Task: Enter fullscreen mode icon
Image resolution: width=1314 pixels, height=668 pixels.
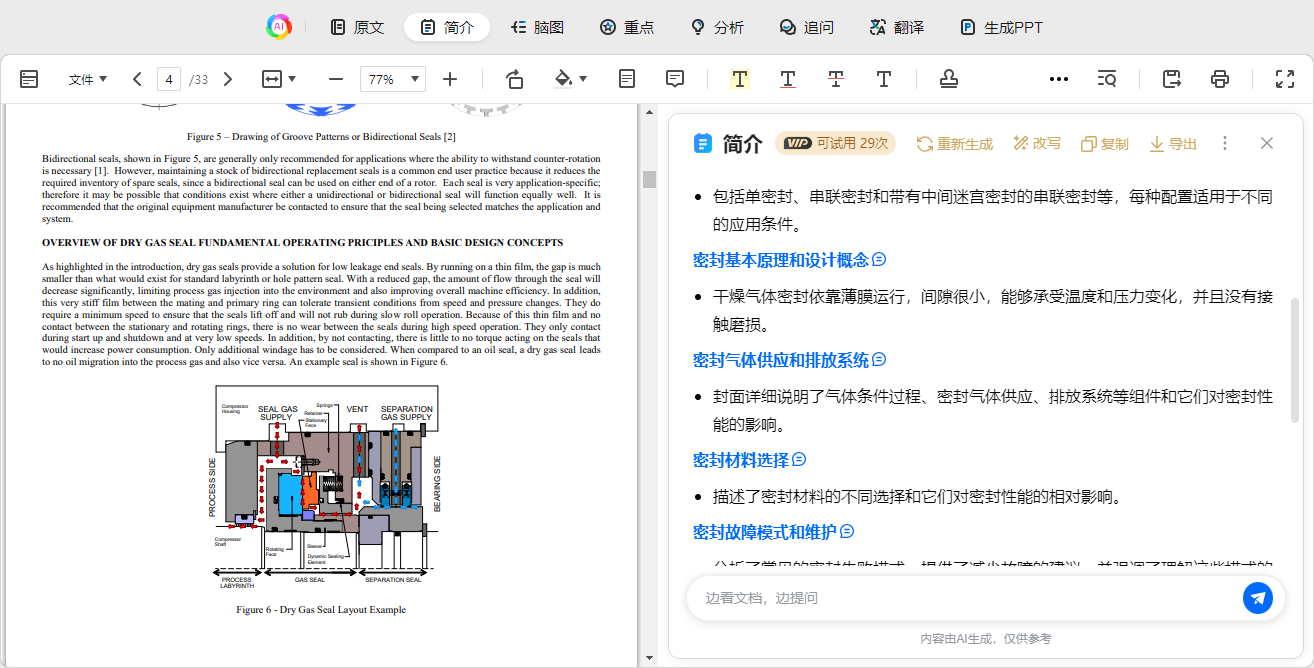Action: [x=1285, y=79]
